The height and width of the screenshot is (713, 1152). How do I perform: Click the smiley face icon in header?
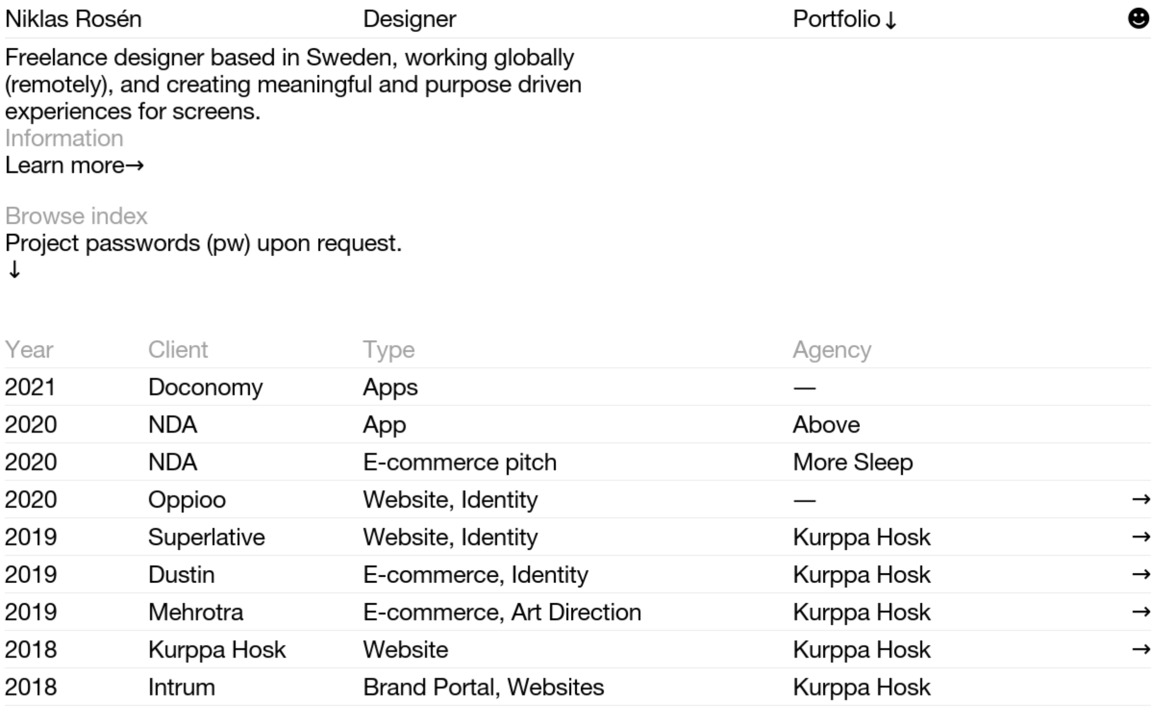(1138, 18)
